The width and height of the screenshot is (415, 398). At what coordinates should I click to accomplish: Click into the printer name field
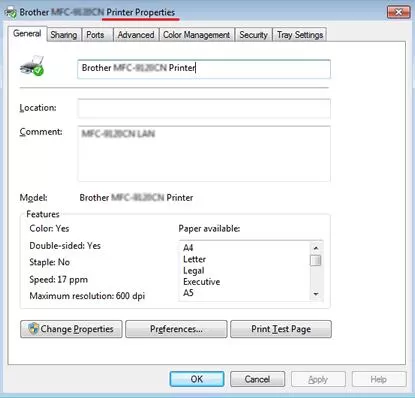(x=204, y=69)
